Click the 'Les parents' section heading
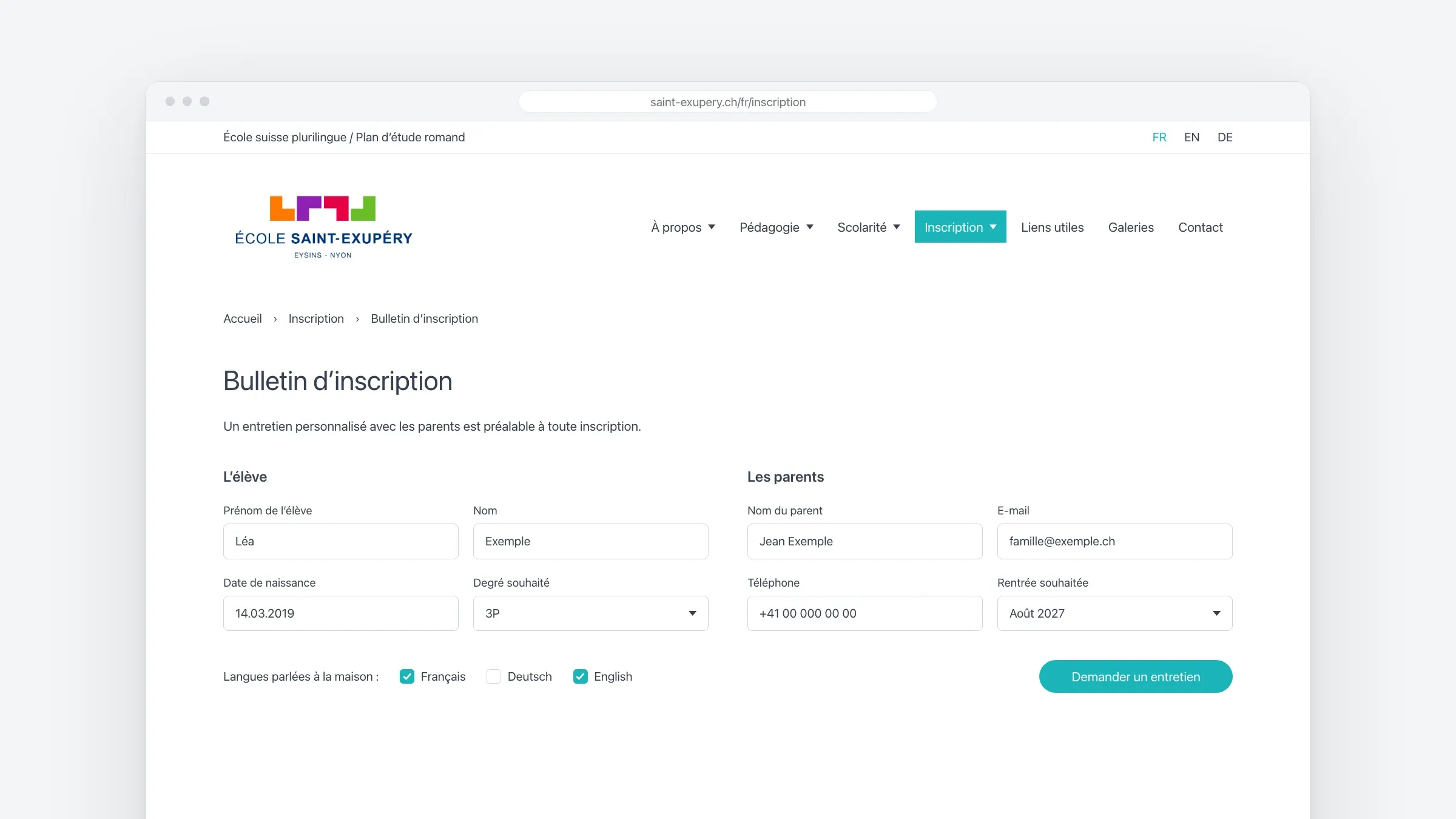The image size is (1456, 819). (x=786, y=477)
